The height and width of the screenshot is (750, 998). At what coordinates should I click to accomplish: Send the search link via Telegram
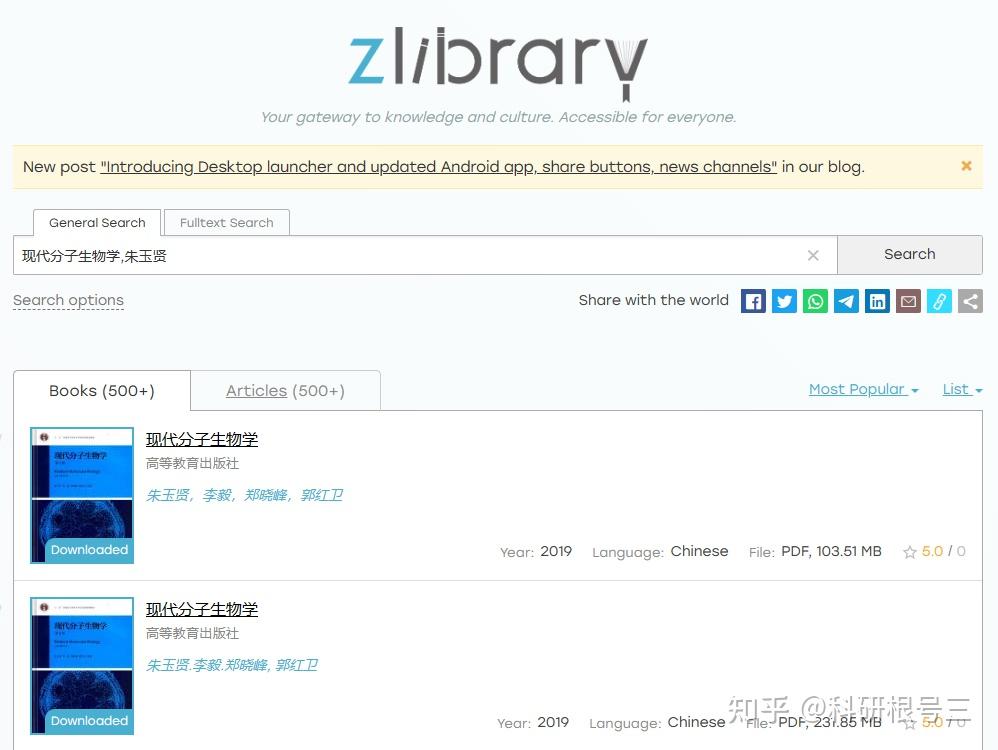coord(846,301)
